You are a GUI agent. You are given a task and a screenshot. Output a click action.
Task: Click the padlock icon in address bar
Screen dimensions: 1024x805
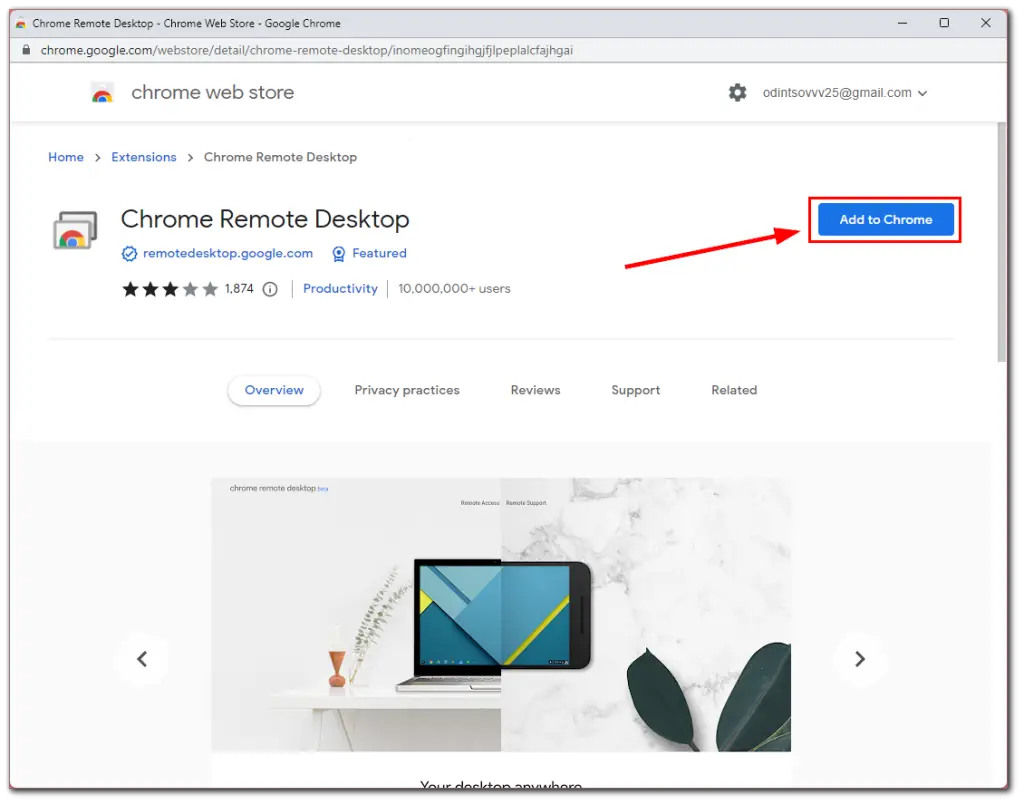26,50
